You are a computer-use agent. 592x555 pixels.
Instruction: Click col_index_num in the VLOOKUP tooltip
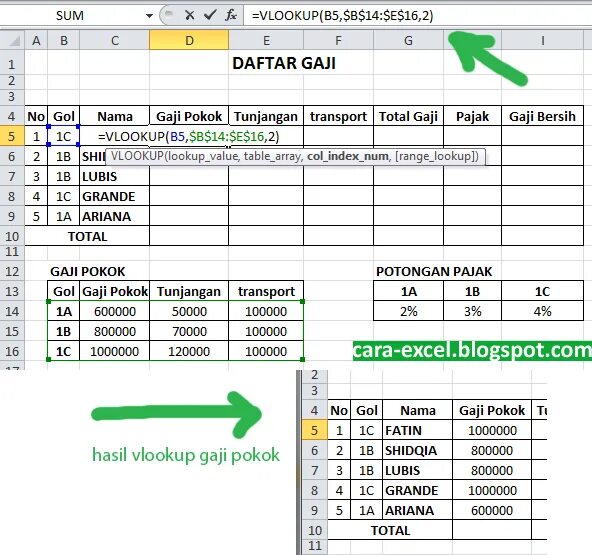click(x=348, y=156)
